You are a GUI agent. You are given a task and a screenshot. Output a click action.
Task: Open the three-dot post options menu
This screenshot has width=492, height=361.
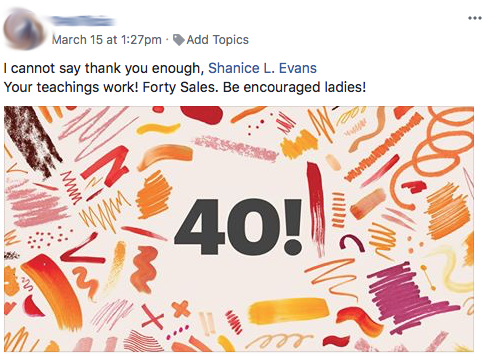475,18
